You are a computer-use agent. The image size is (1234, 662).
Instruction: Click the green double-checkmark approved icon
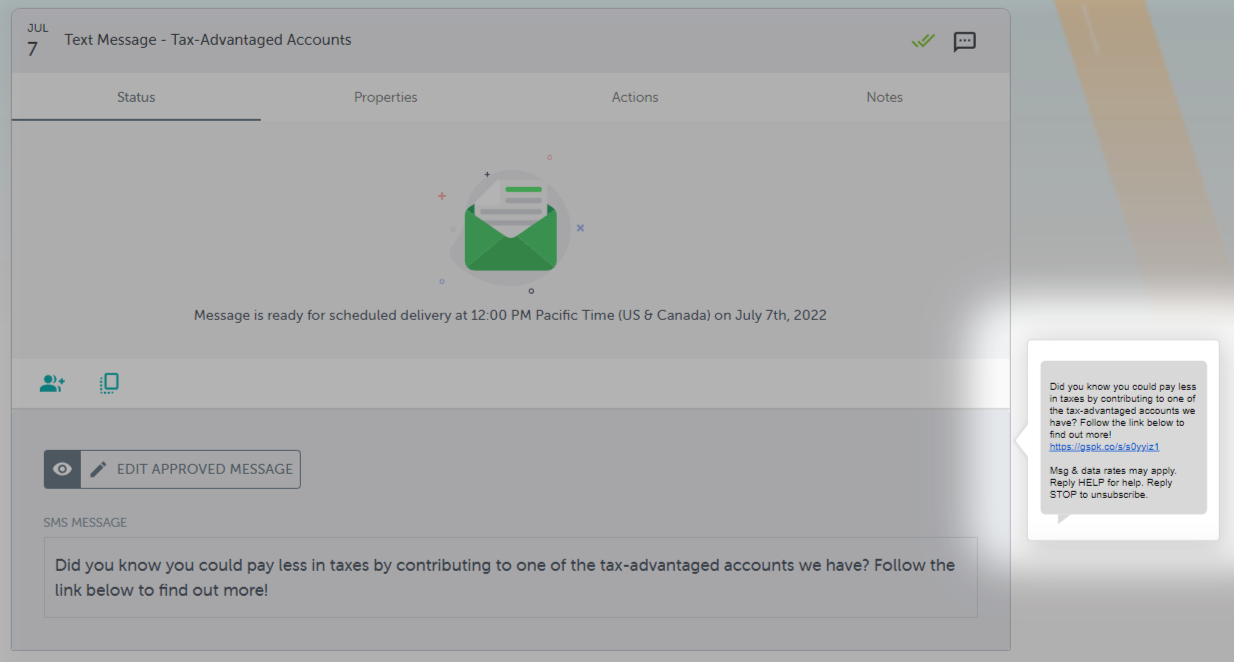click(922, 41)
